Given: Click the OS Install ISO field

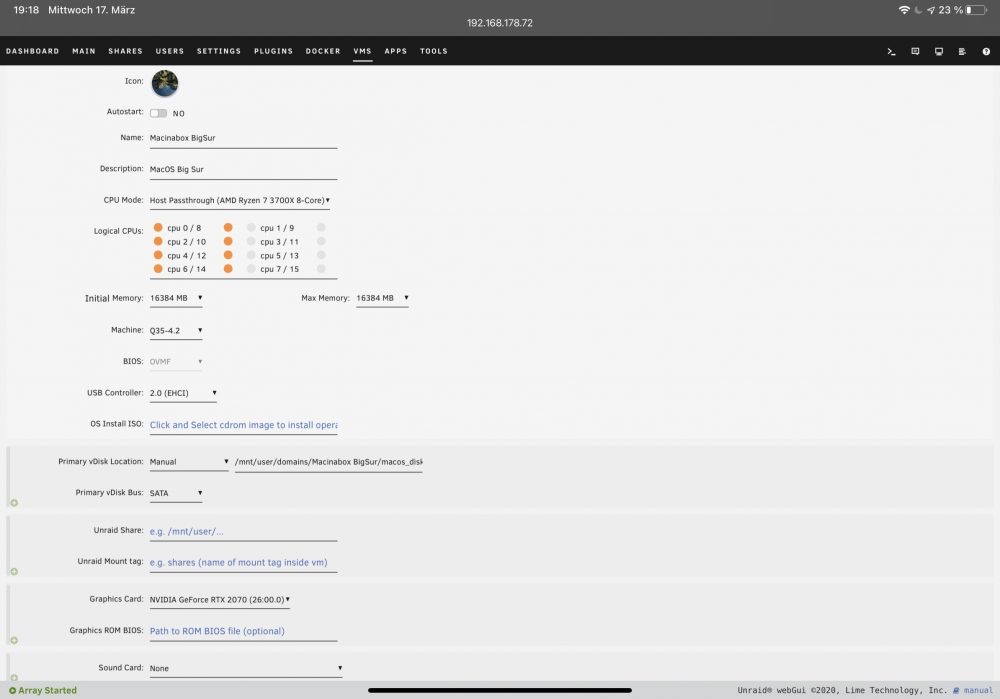Looking at the screenshot, I should [x=243, y=425].
